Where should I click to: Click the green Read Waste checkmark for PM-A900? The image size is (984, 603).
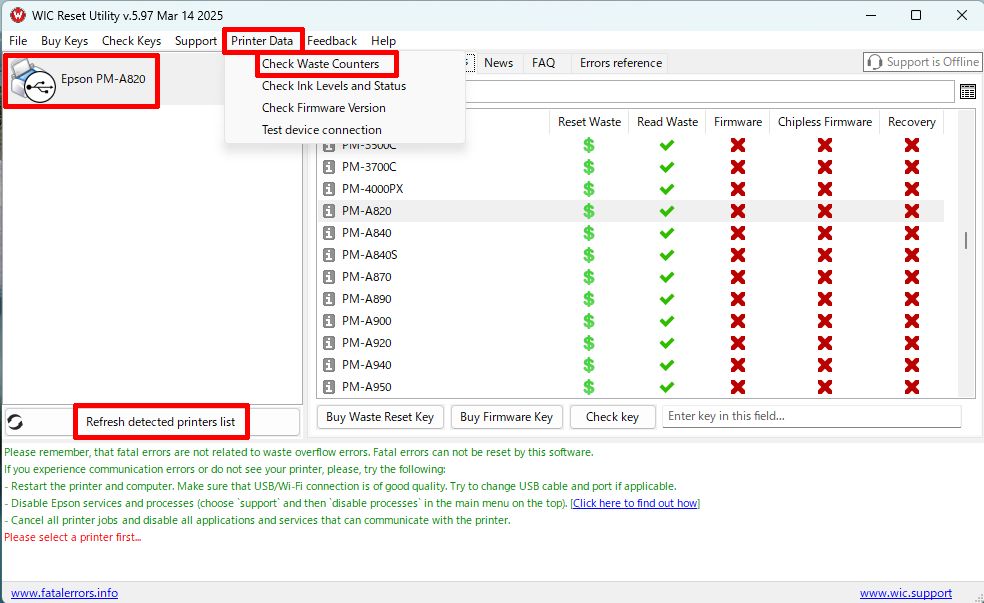pos(667,321)
